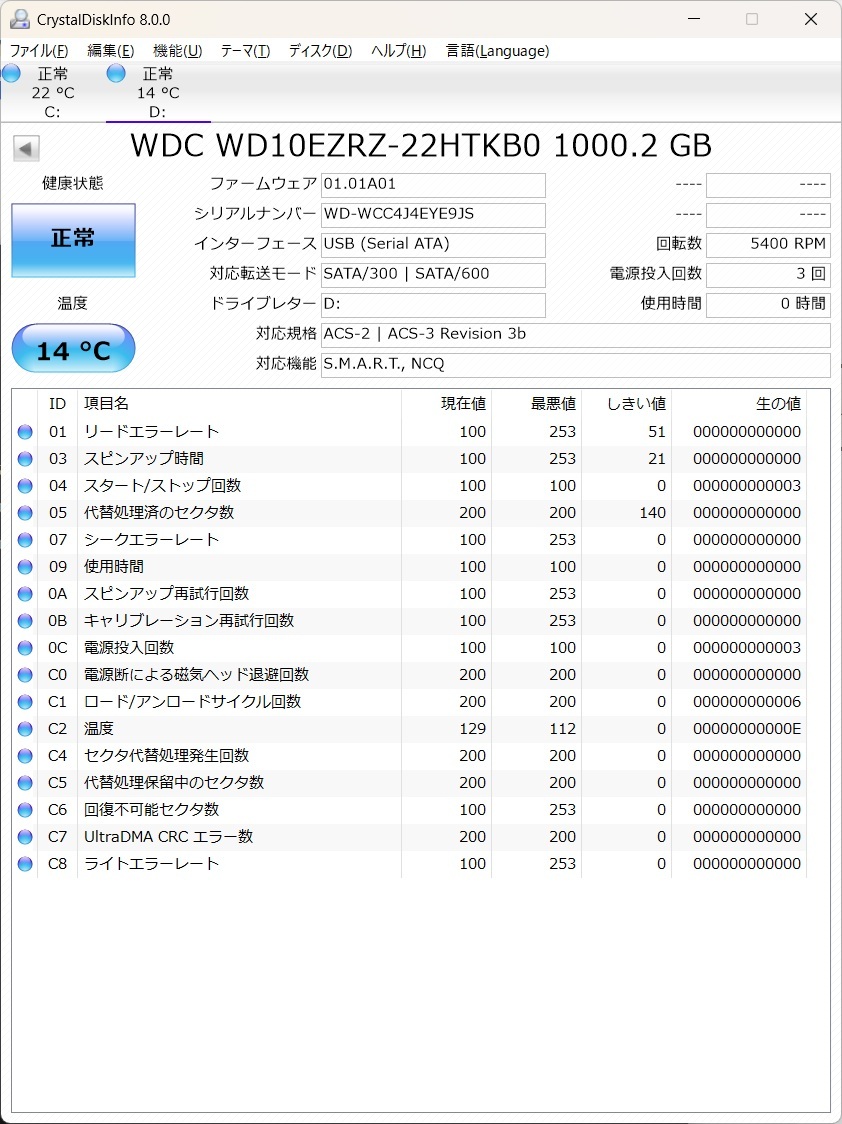Open the ファイル(F) menu

39,51
